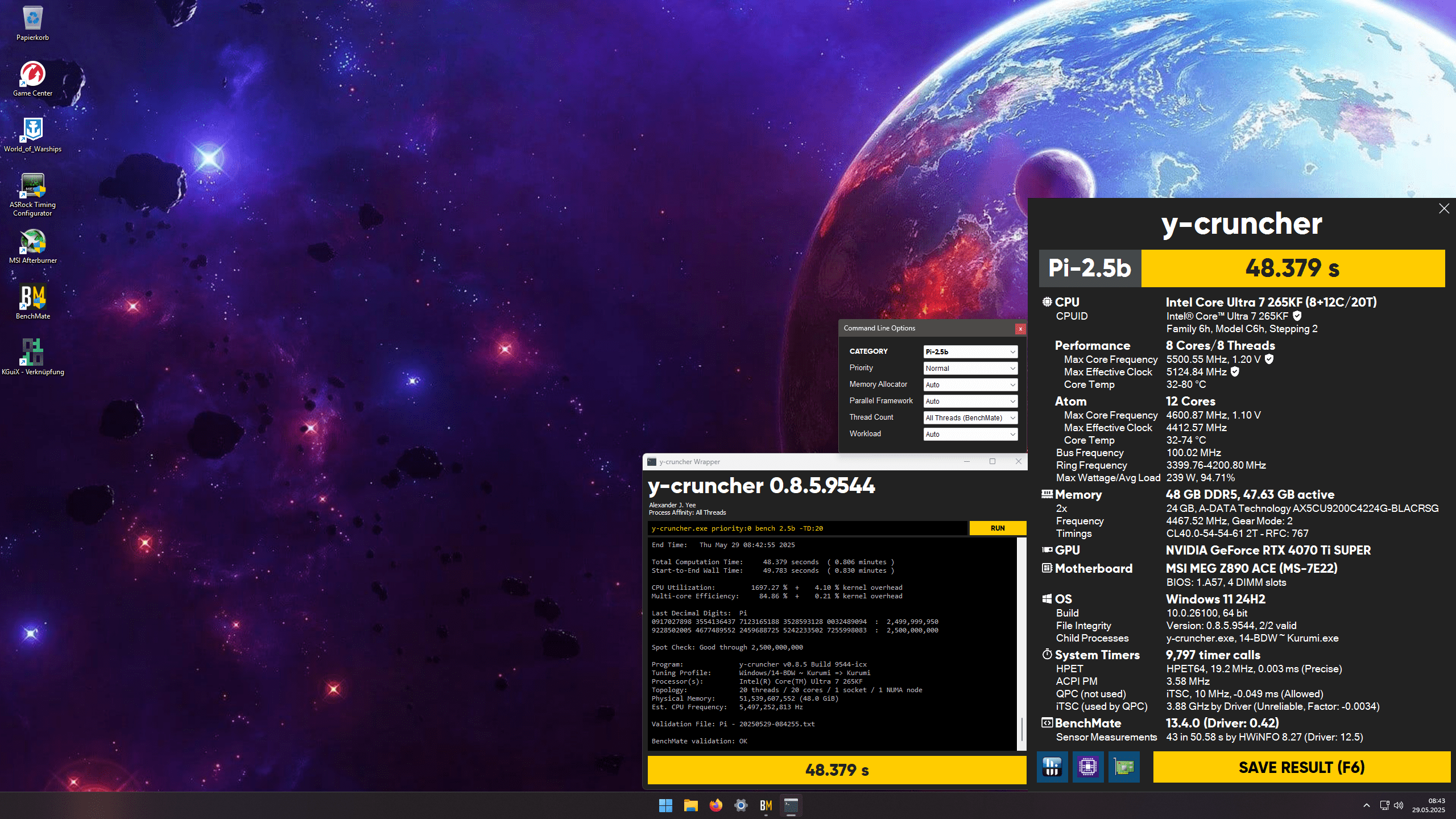This screenshot has height=819, width=1456.
Task: Click the yellow RUN button
Action: pos(997,528)
